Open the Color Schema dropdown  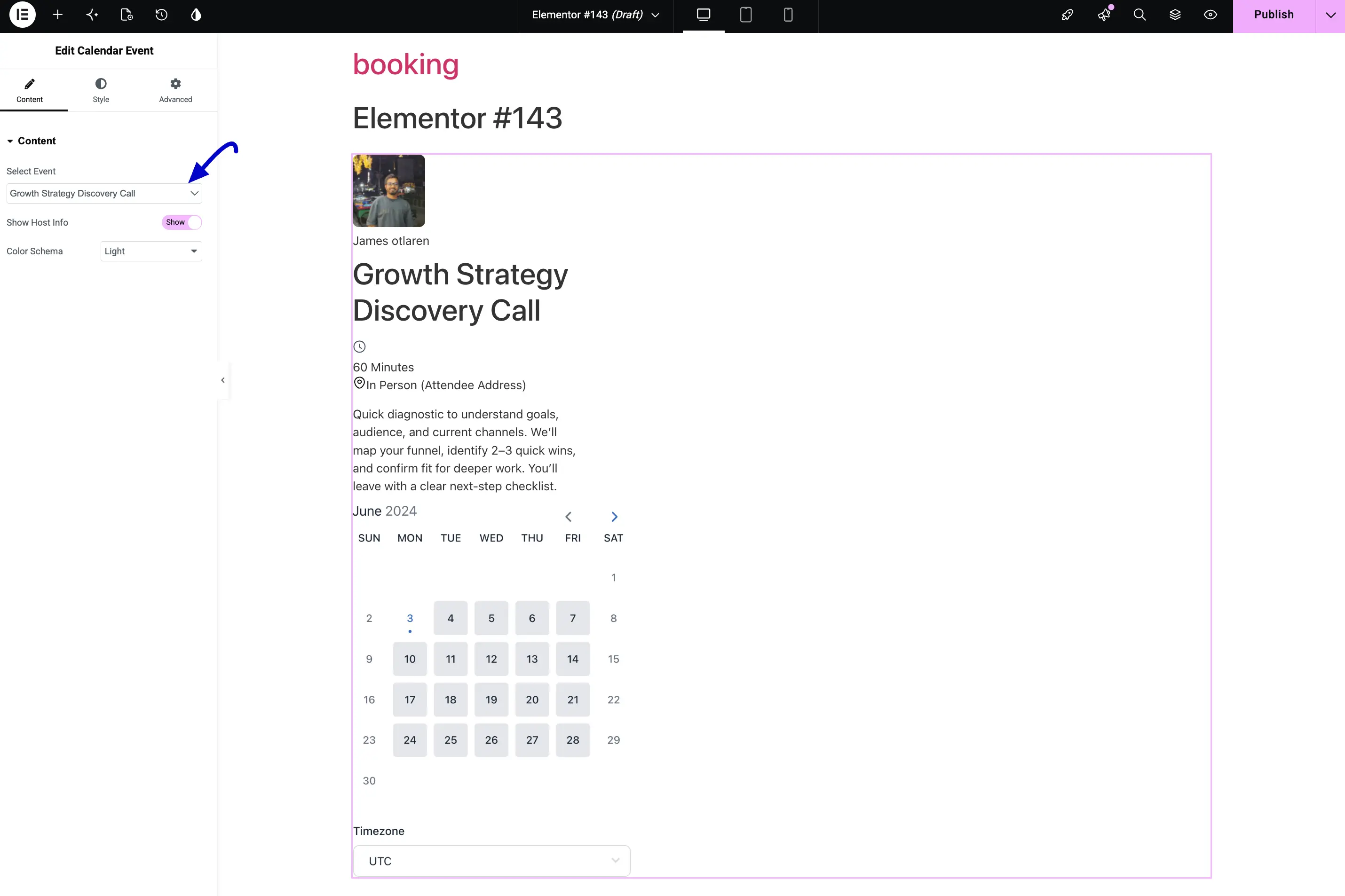(x=151, y=251)
